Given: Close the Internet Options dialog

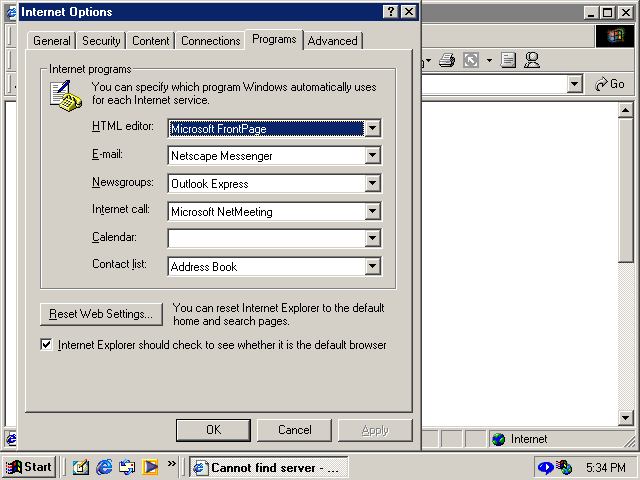Looking at the screenshot, I should click(409, 12).
